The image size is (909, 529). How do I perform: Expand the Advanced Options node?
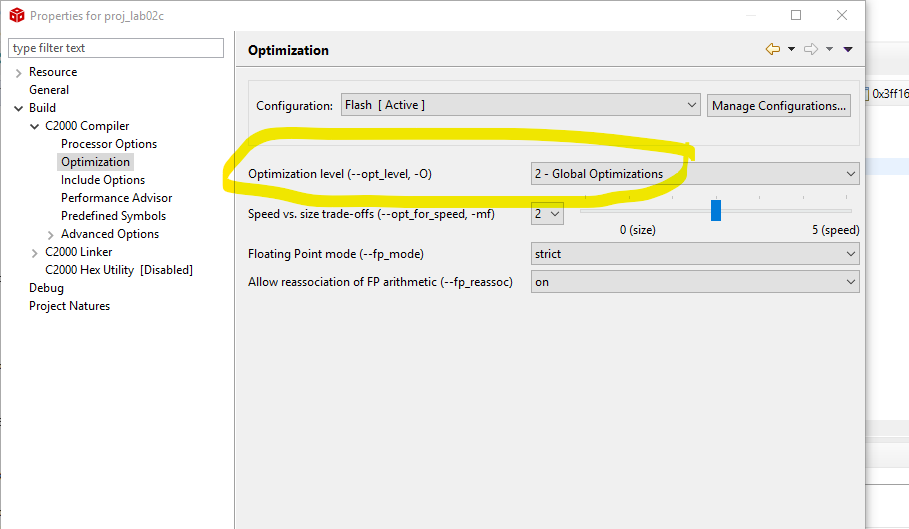[x=50, y=235]
